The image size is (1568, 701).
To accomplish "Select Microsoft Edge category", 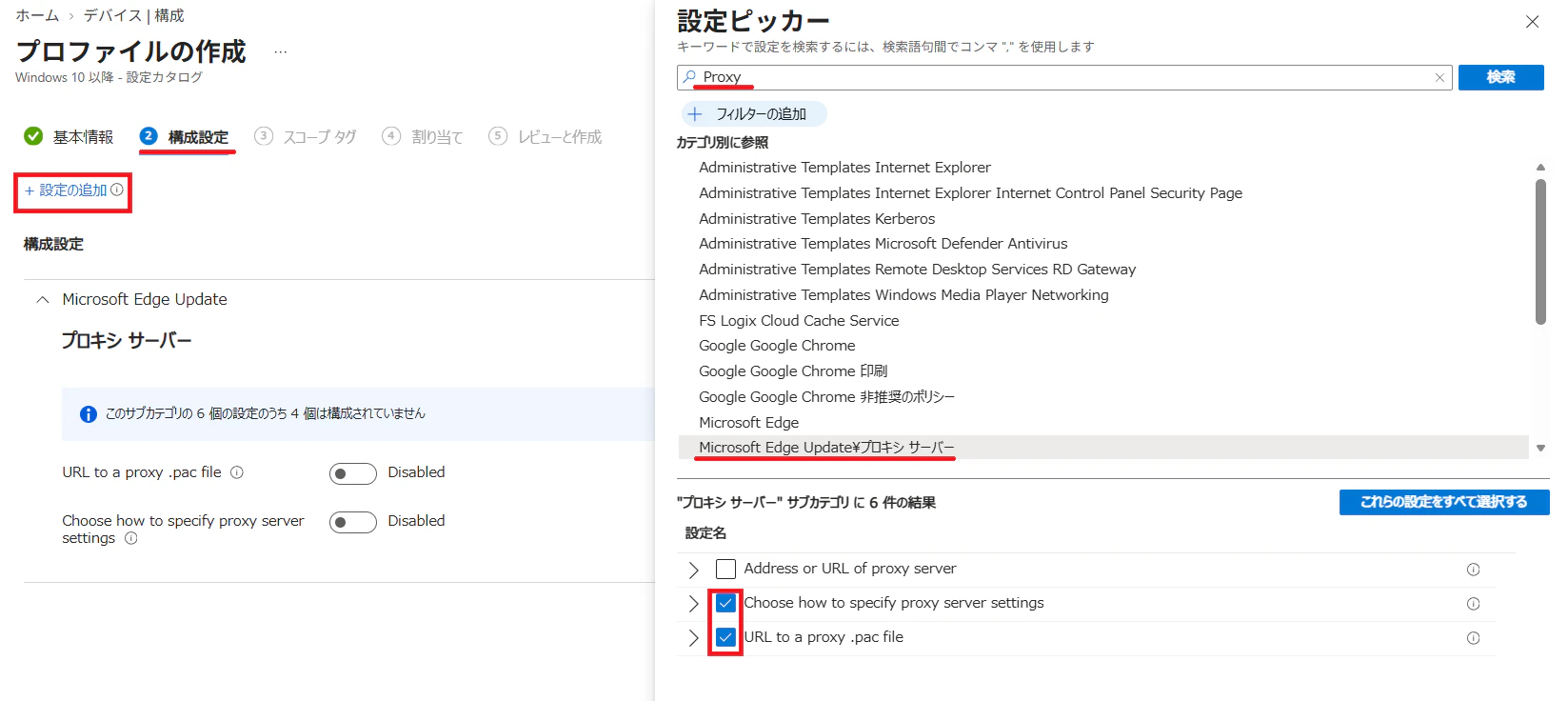I will (x=749, y=423).
